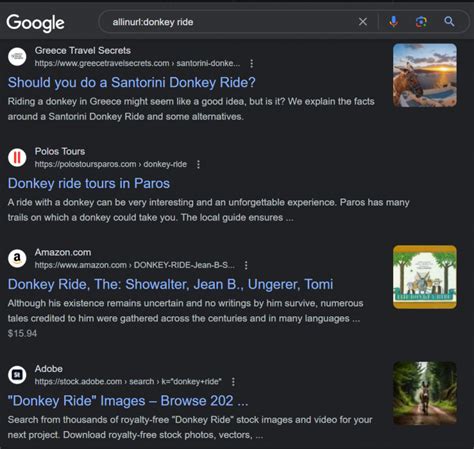The width and height of the screenshot is (474, 449).
Task: Open Google Lens image search icon
Action: (x=421, y=22)
